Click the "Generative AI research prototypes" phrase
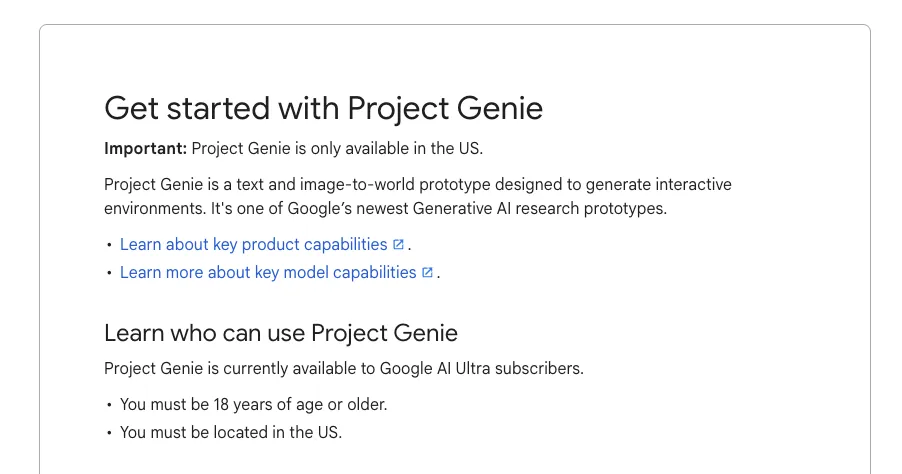Image resolution: width=902 pixels, height=474 pixels. [539, 209]
